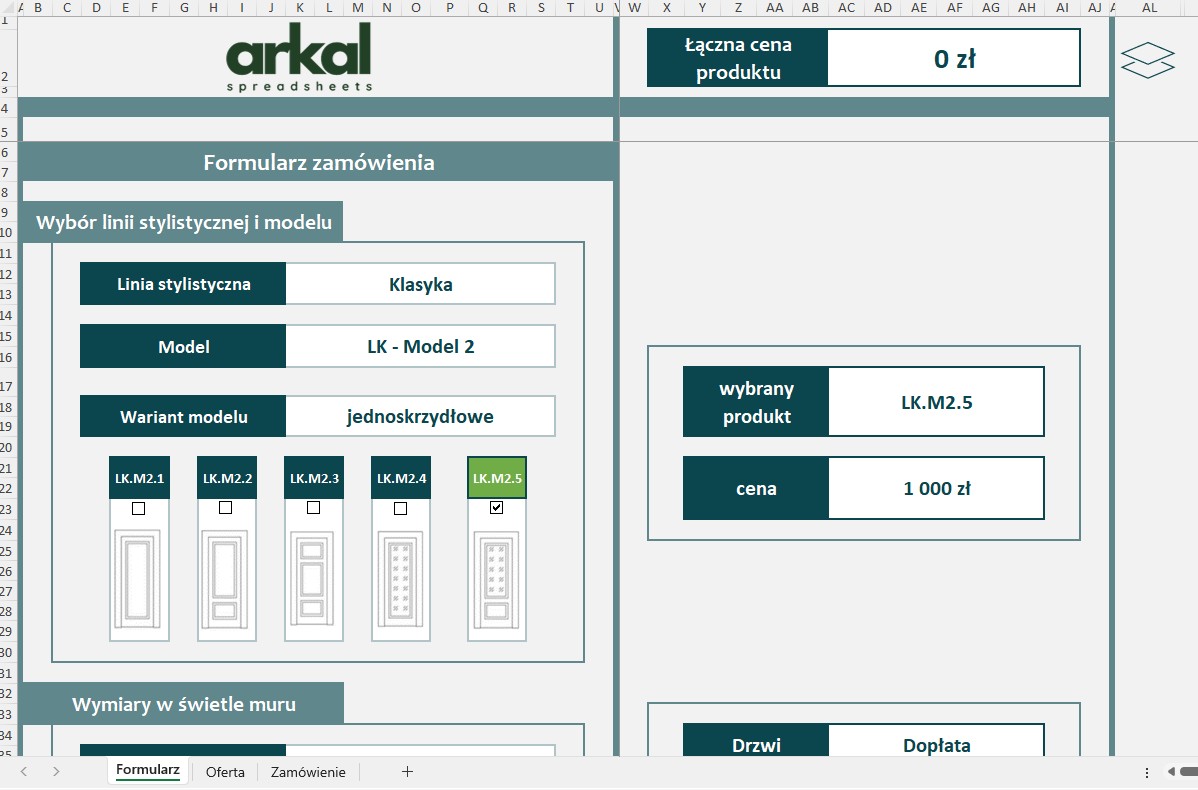Click the green LK.M2.5 label button
Image resolution: width=1198 pixels, height=790 pixels.
pos(497,478)
